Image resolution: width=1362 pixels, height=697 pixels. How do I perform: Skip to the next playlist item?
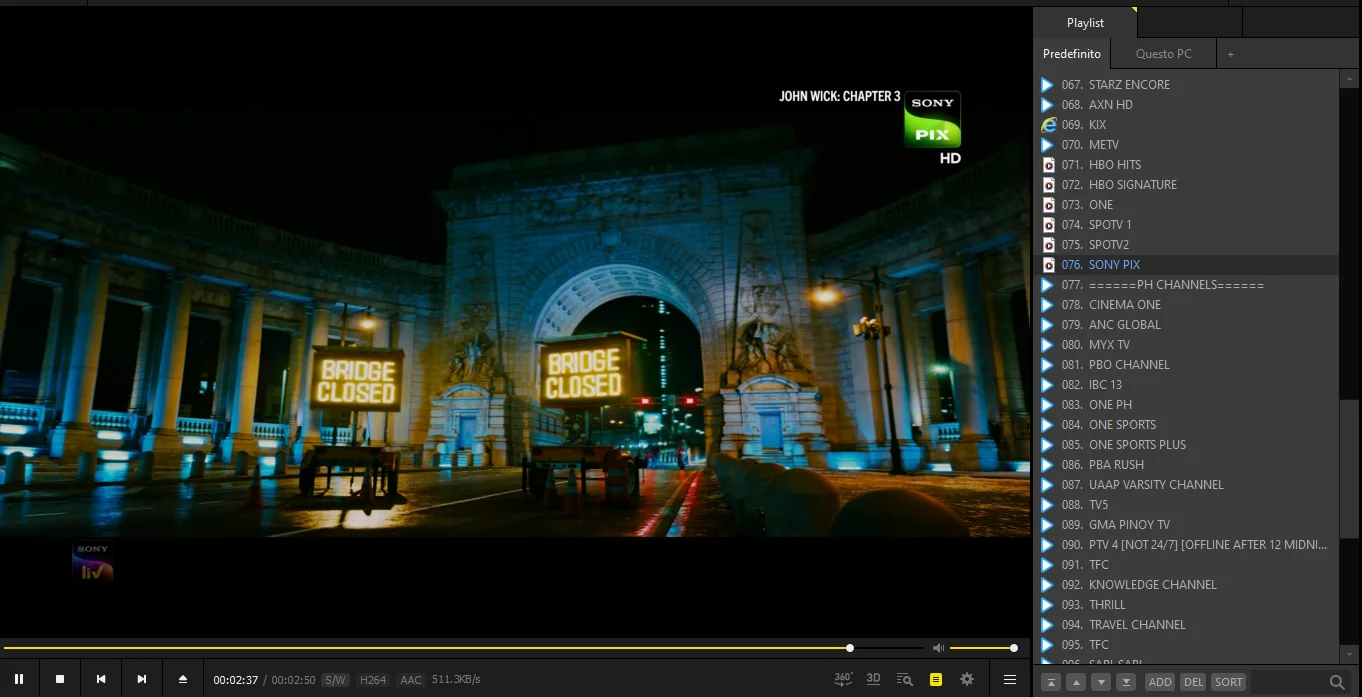[142, 679]
